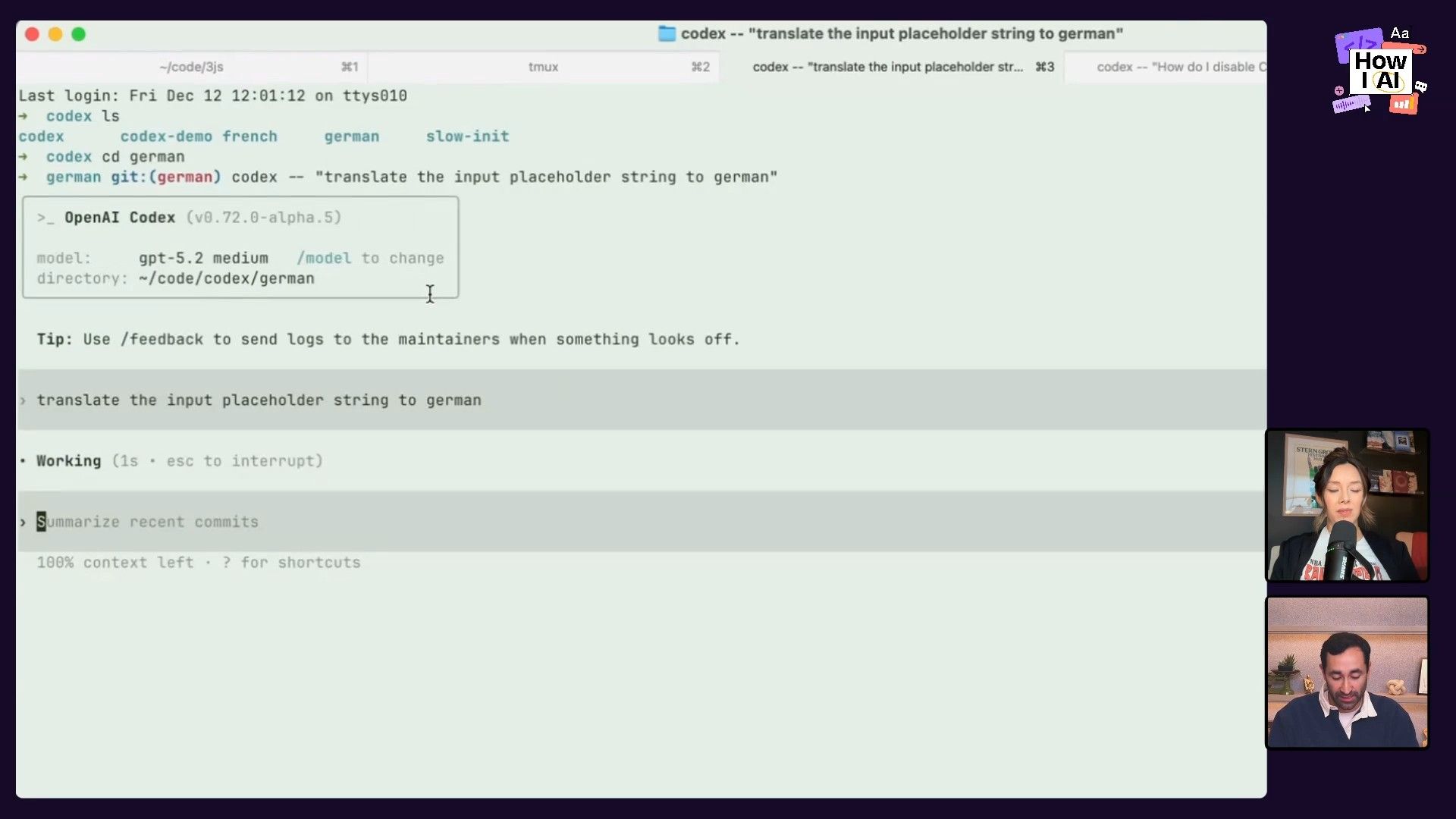Click the german directory name in ls output
The image size is (1456, 819).
pyautogui.click(x=352, y=136)
